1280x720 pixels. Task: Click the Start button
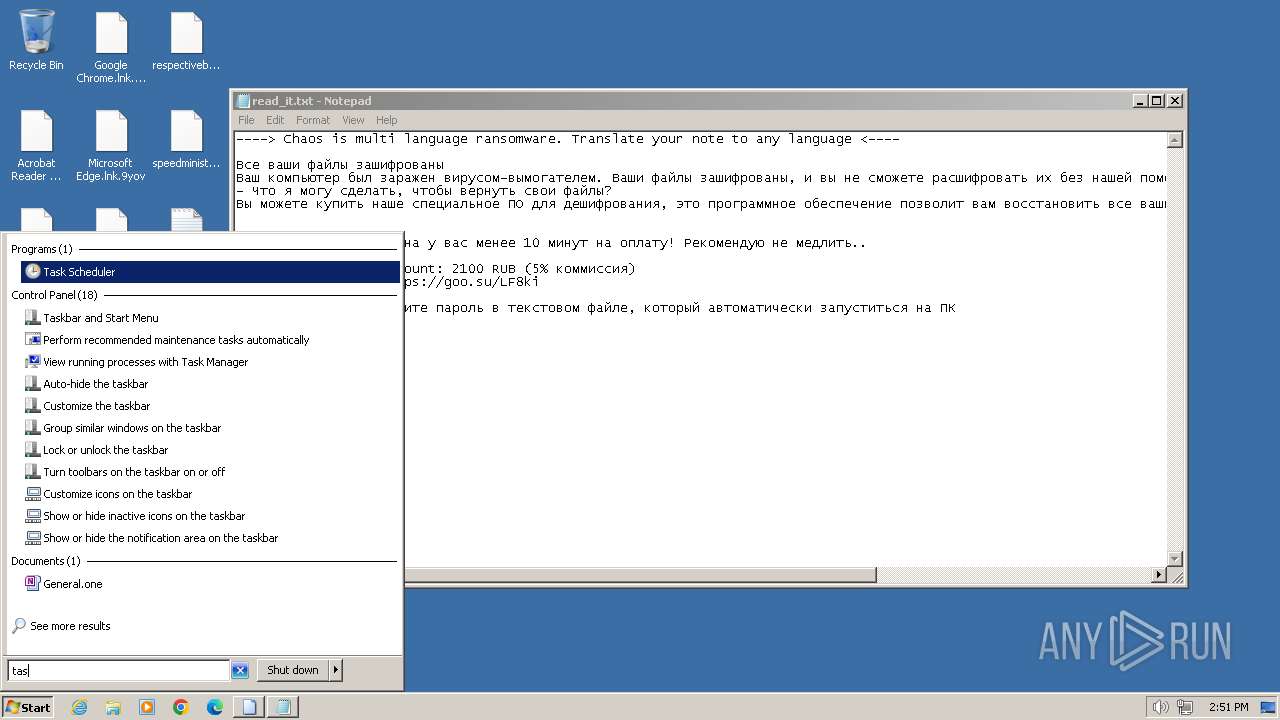pyautogui.click(x=28, y=707)
